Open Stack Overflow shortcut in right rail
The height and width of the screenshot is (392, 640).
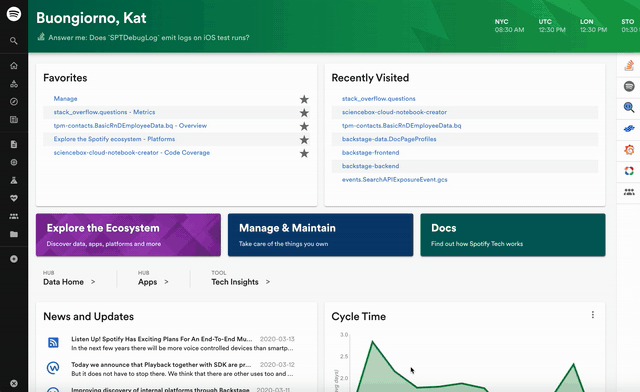[x=629, y=65]
